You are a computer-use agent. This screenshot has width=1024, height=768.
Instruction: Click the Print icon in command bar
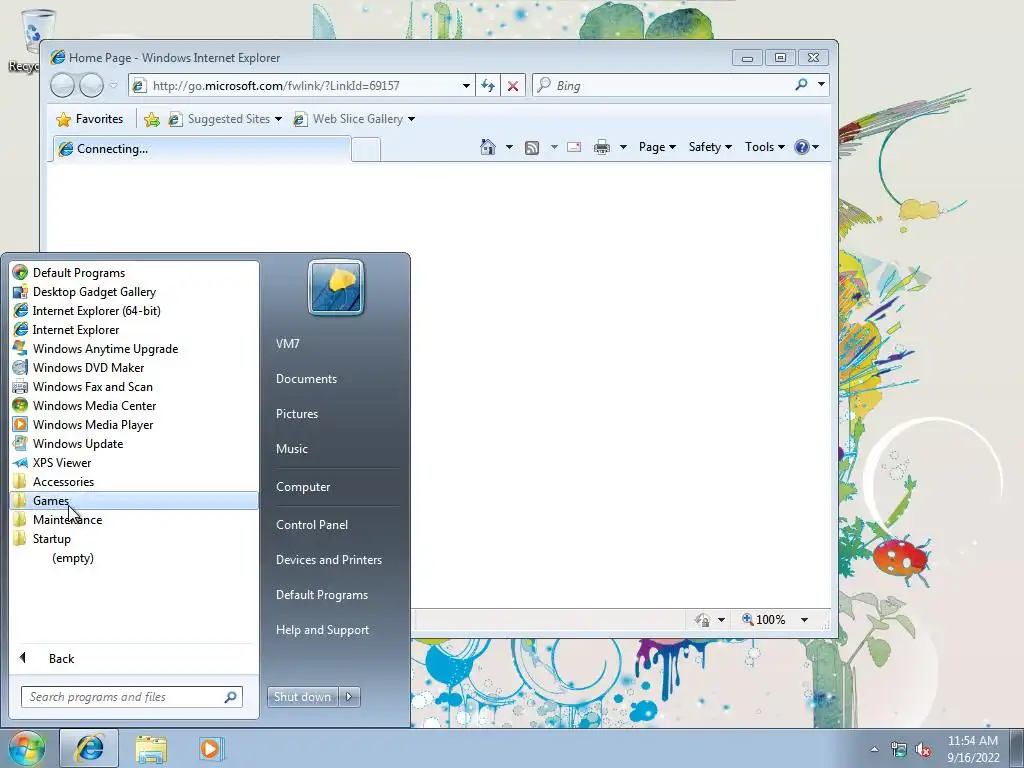[601, 147]
